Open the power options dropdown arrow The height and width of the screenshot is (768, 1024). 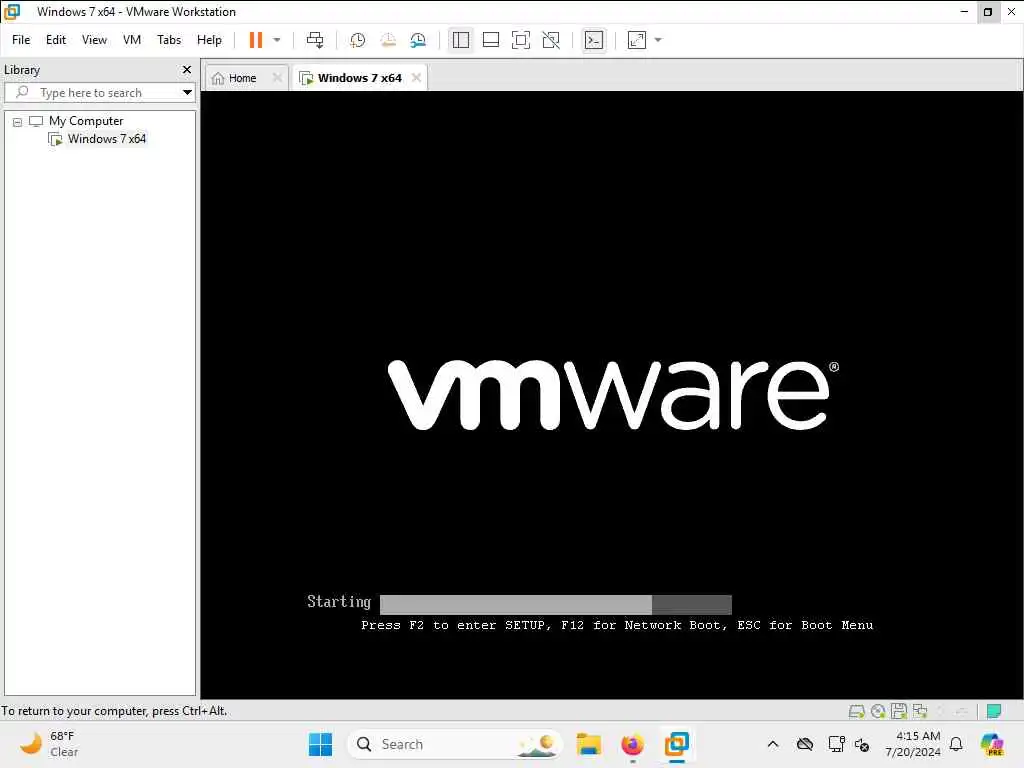277,40
